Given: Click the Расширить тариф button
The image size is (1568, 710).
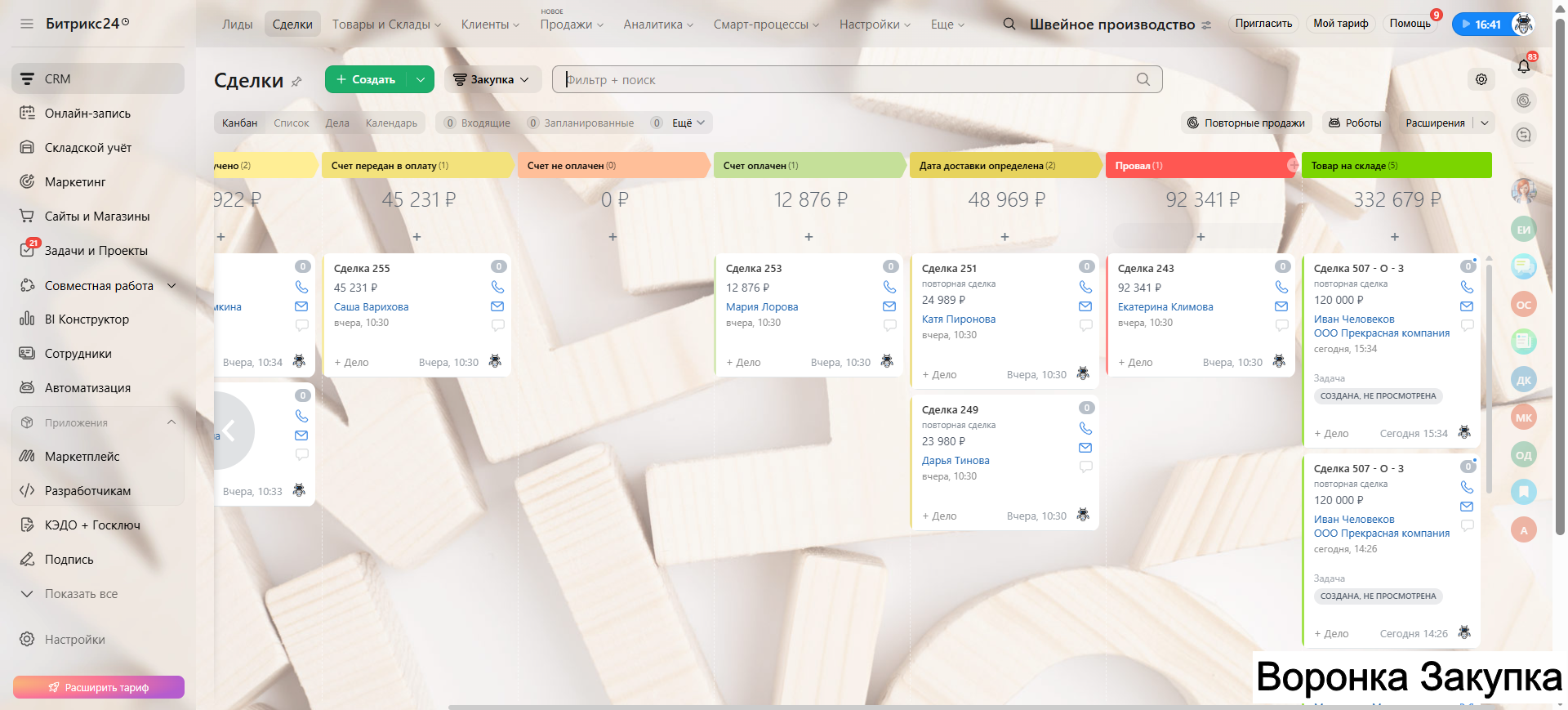Looking at the screenshot, I should coord(99,687).
